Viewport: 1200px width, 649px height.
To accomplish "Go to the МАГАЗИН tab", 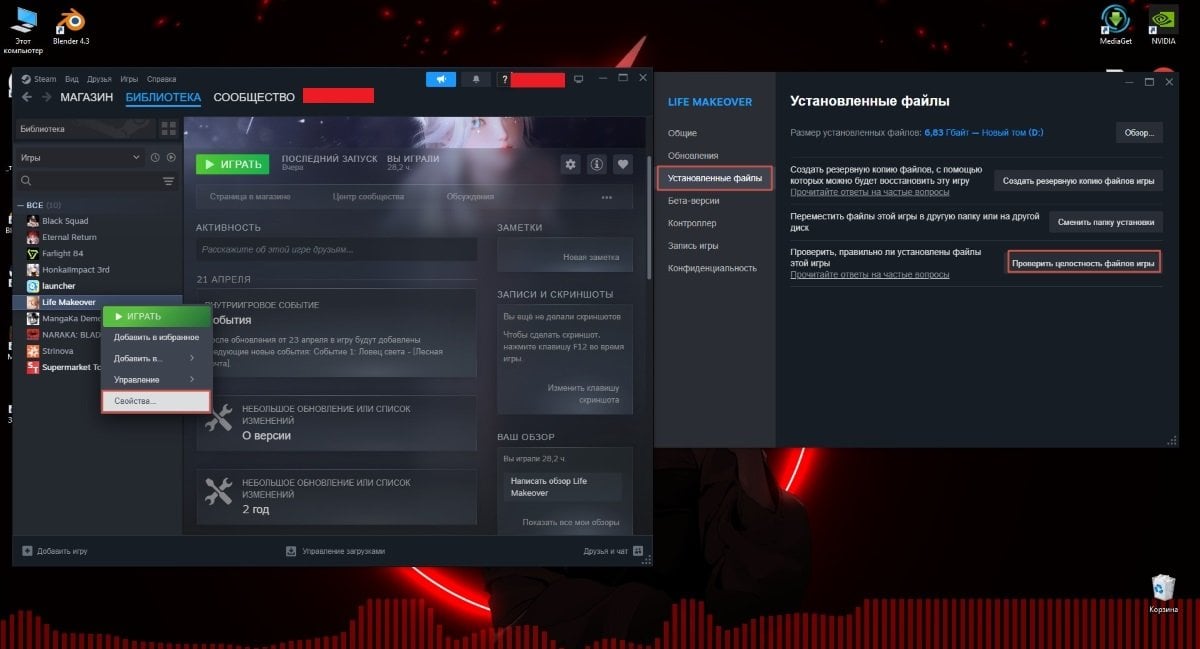I will (87, 97).
